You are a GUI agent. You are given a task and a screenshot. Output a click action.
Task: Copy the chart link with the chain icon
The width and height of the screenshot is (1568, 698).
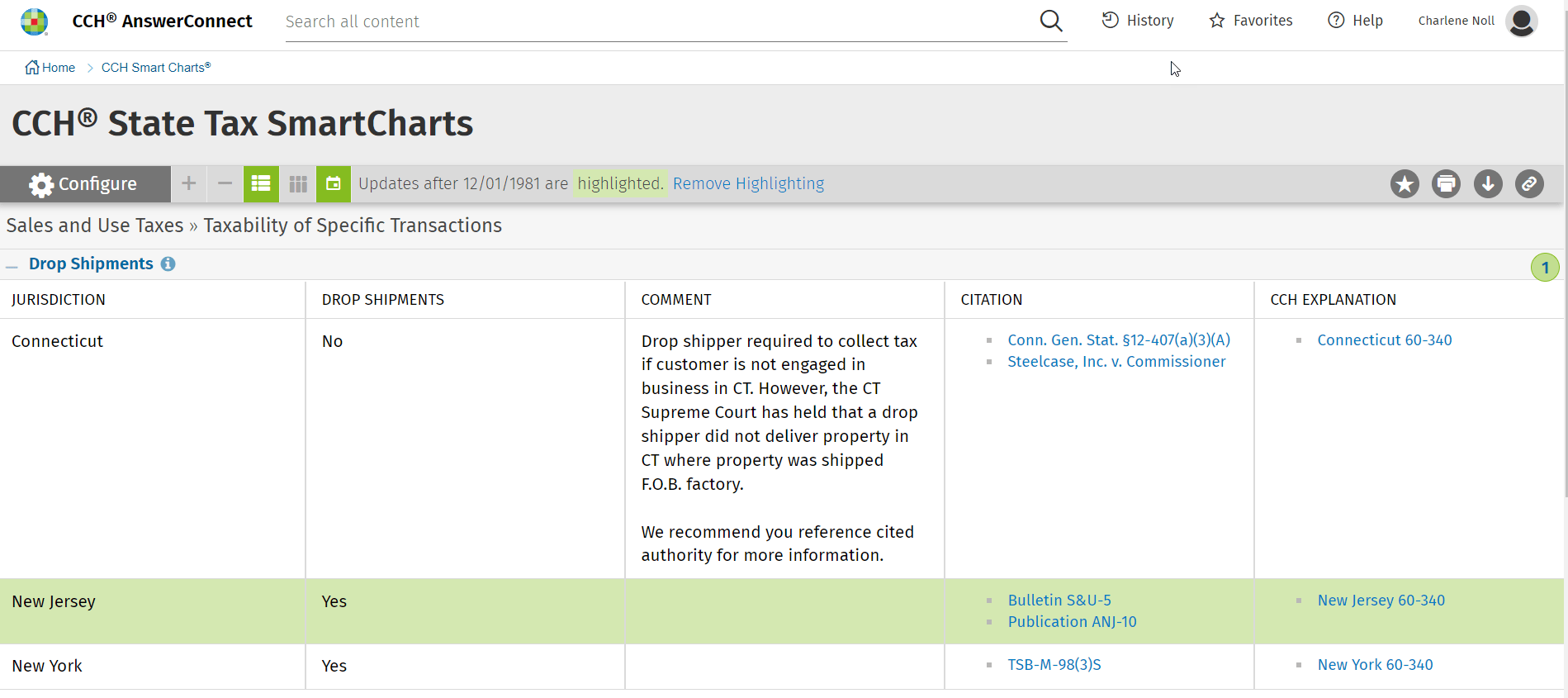pyautogui.click(x=1529, y=183)
